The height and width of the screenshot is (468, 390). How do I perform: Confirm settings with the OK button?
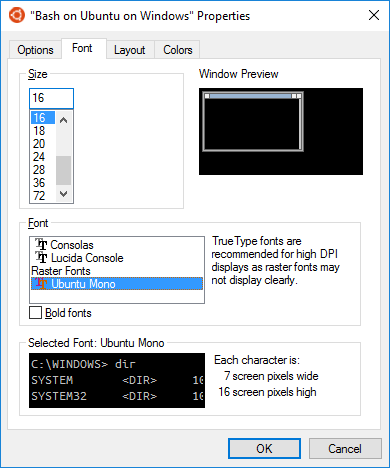[264, 448]
